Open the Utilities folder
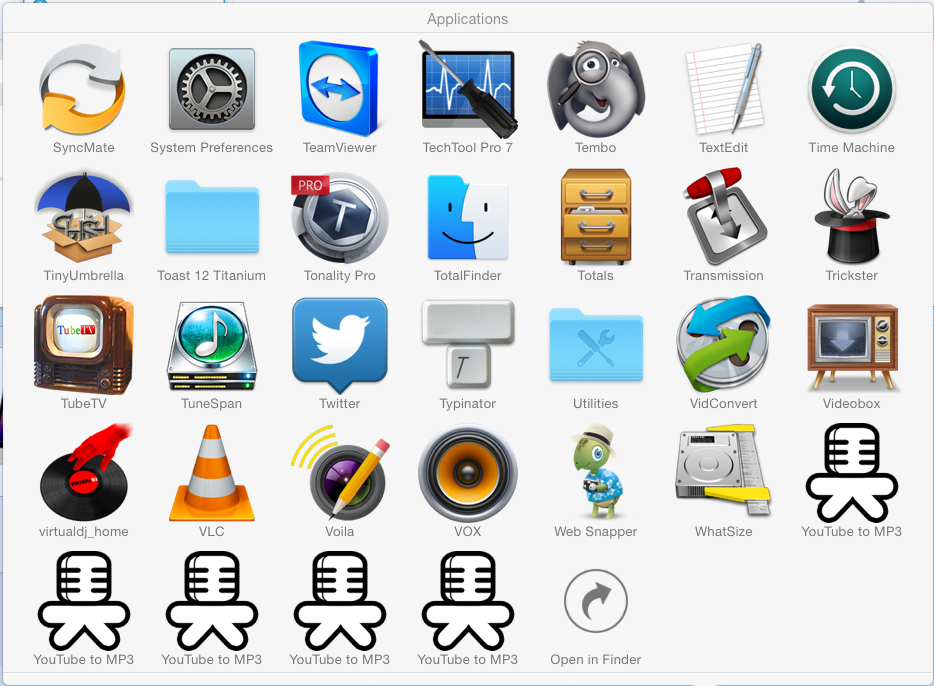Viewport: 934px width, 686px height. pyautogui.click(x=596, y=345)
